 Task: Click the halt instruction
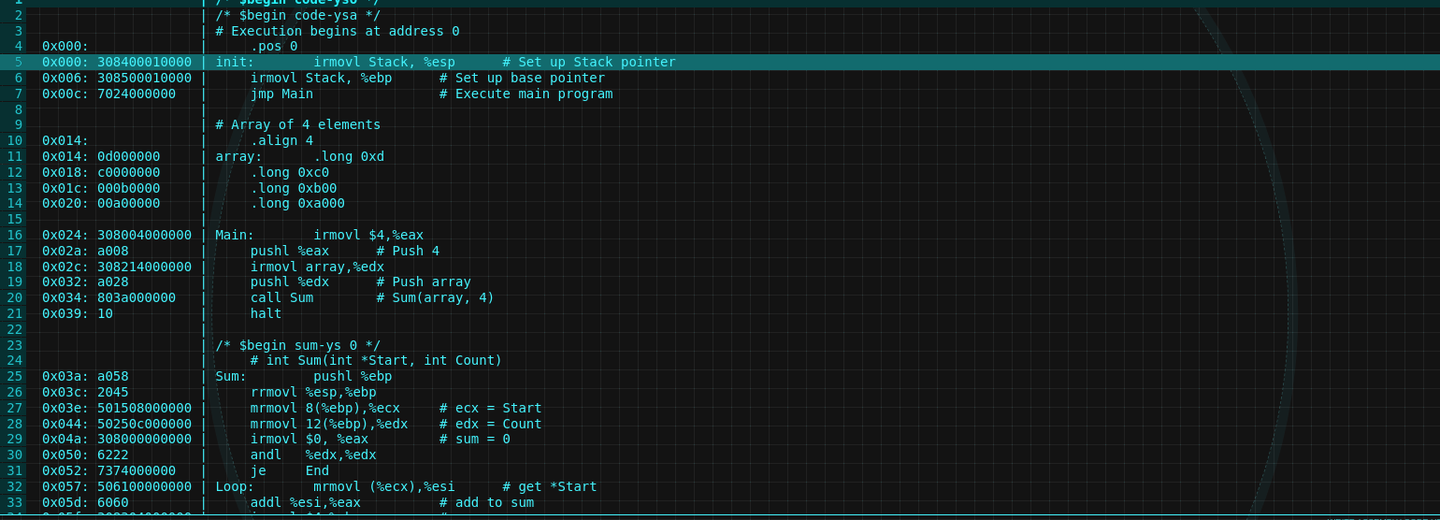[x=266, y=314]
